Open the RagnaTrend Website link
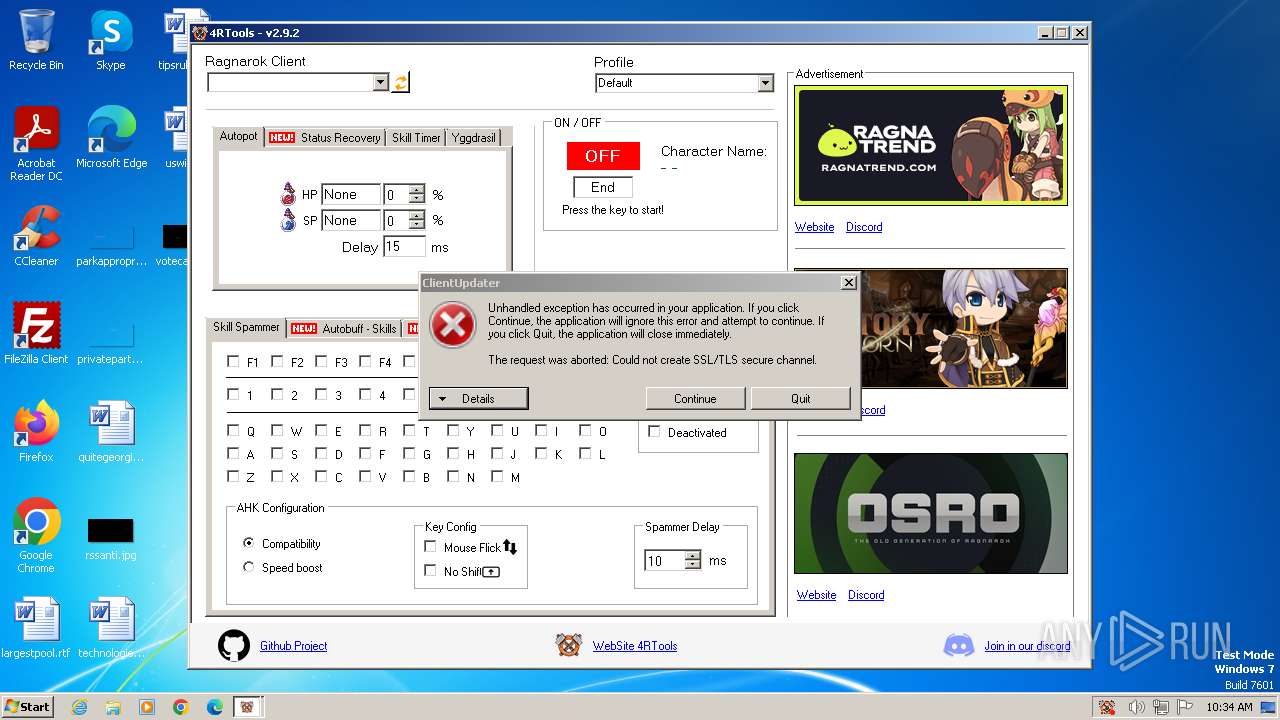The image size is (1280, 720). click(814, 227)
